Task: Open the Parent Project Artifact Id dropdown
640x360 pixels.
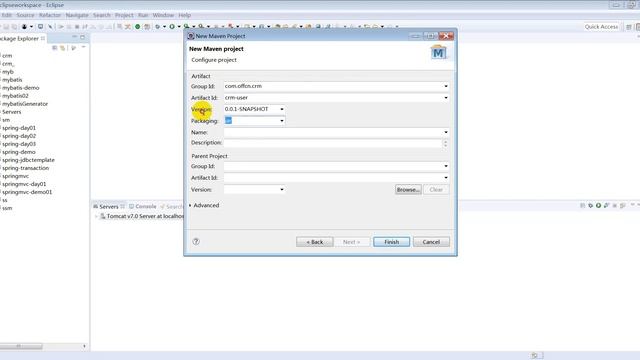Action: click(446, 178)
